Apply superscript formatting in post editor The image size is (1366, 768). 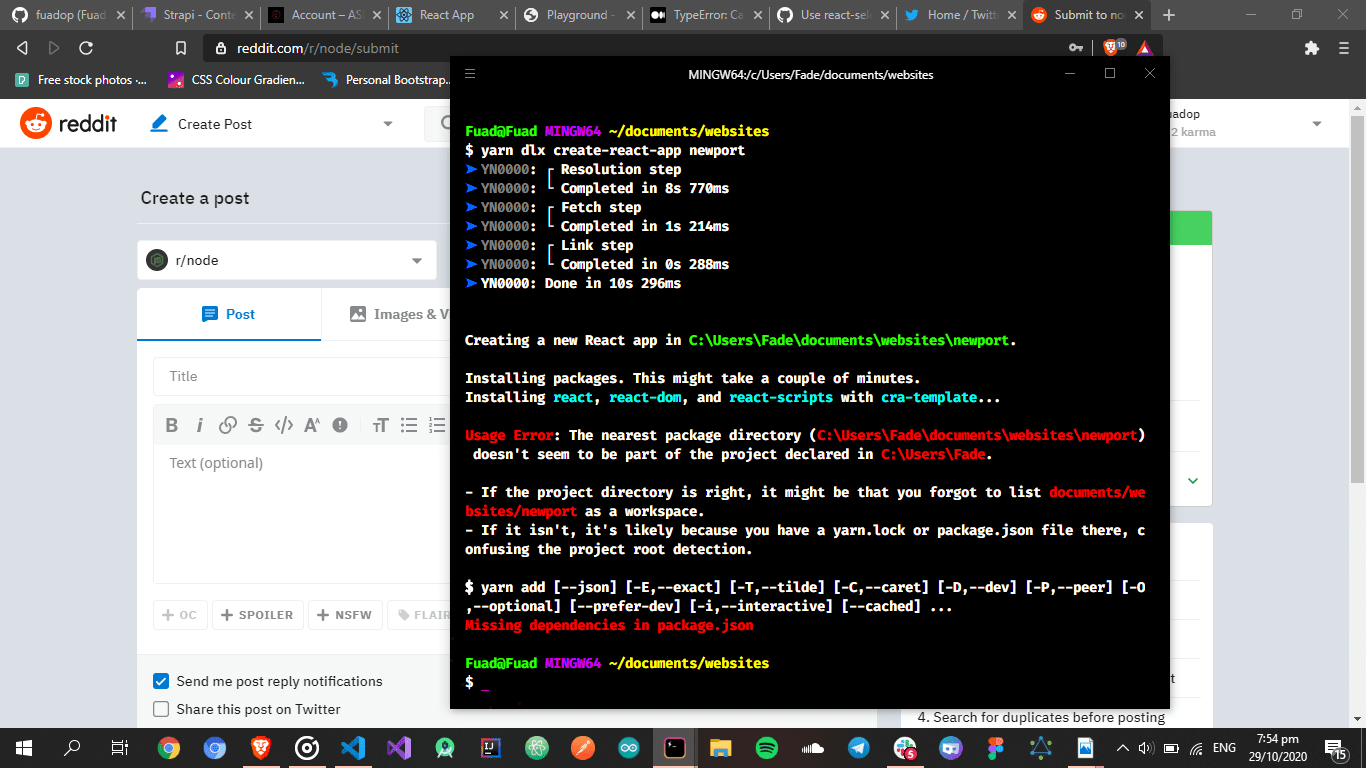(x=312, y=425)
